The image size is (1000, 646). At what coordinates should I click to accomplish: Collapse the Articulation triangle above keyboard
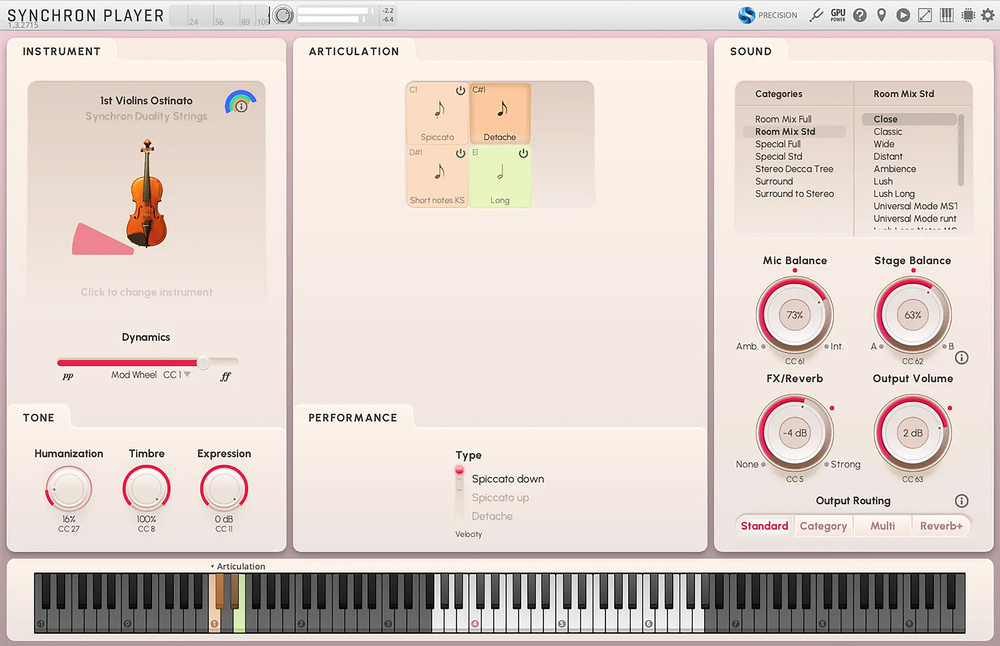(x=213, y=567)
